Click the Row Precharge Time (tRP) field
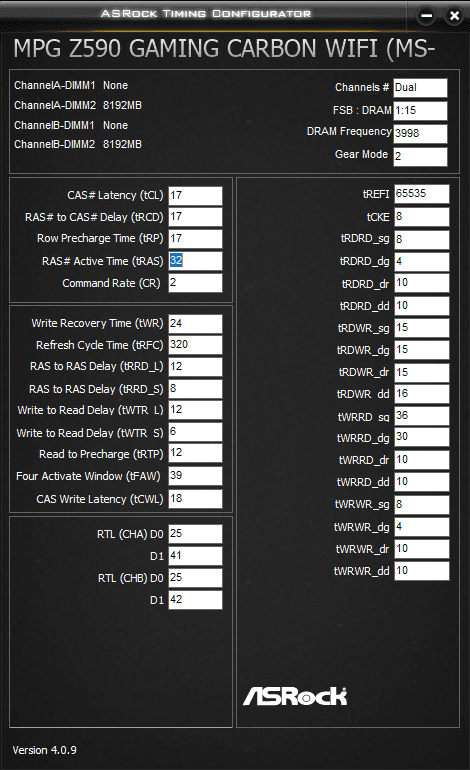Screen dimensions: 470x770 point(195,239)
